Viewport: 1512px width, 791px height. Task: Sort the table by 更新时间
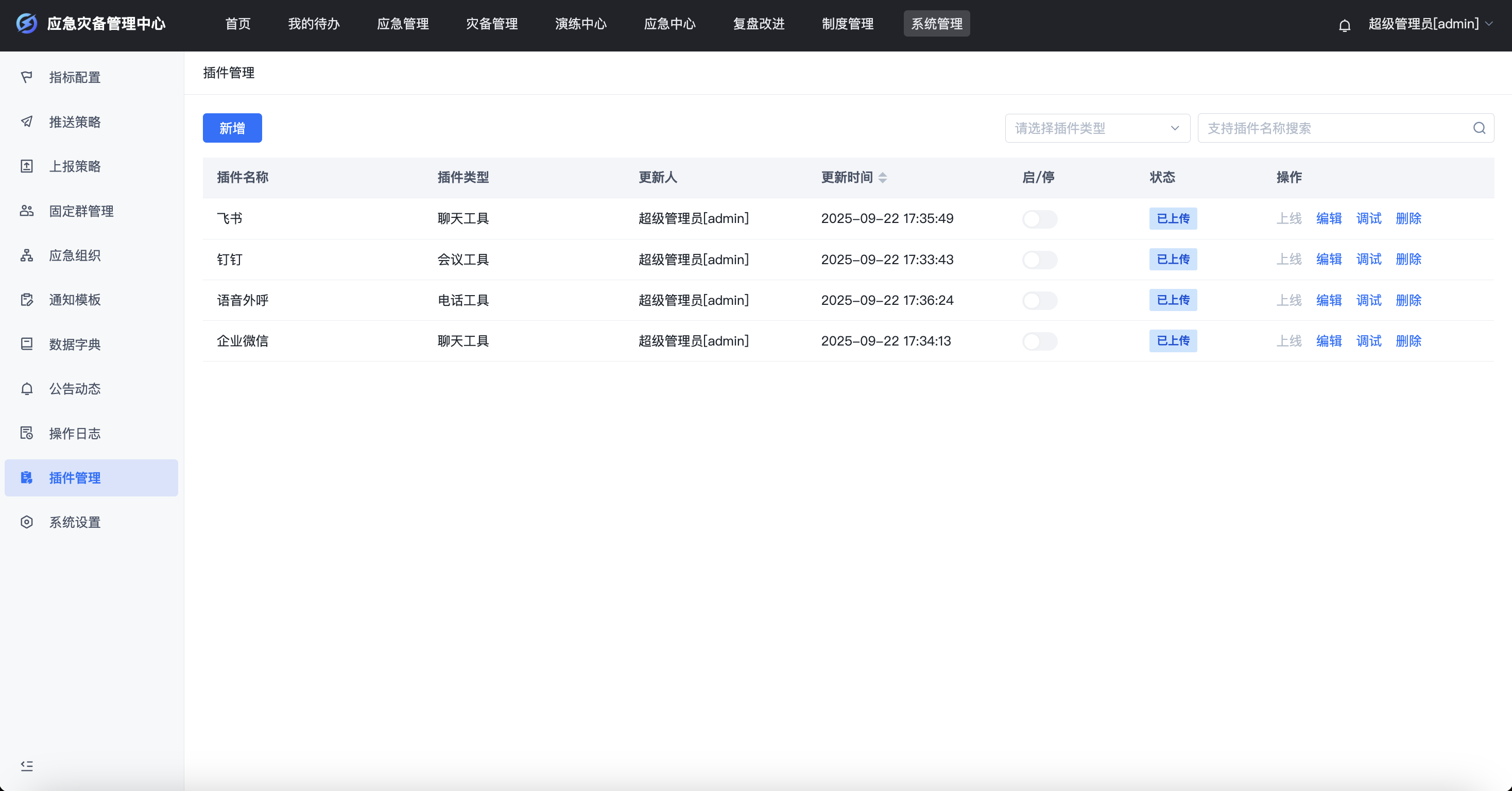tap(882, 177)
